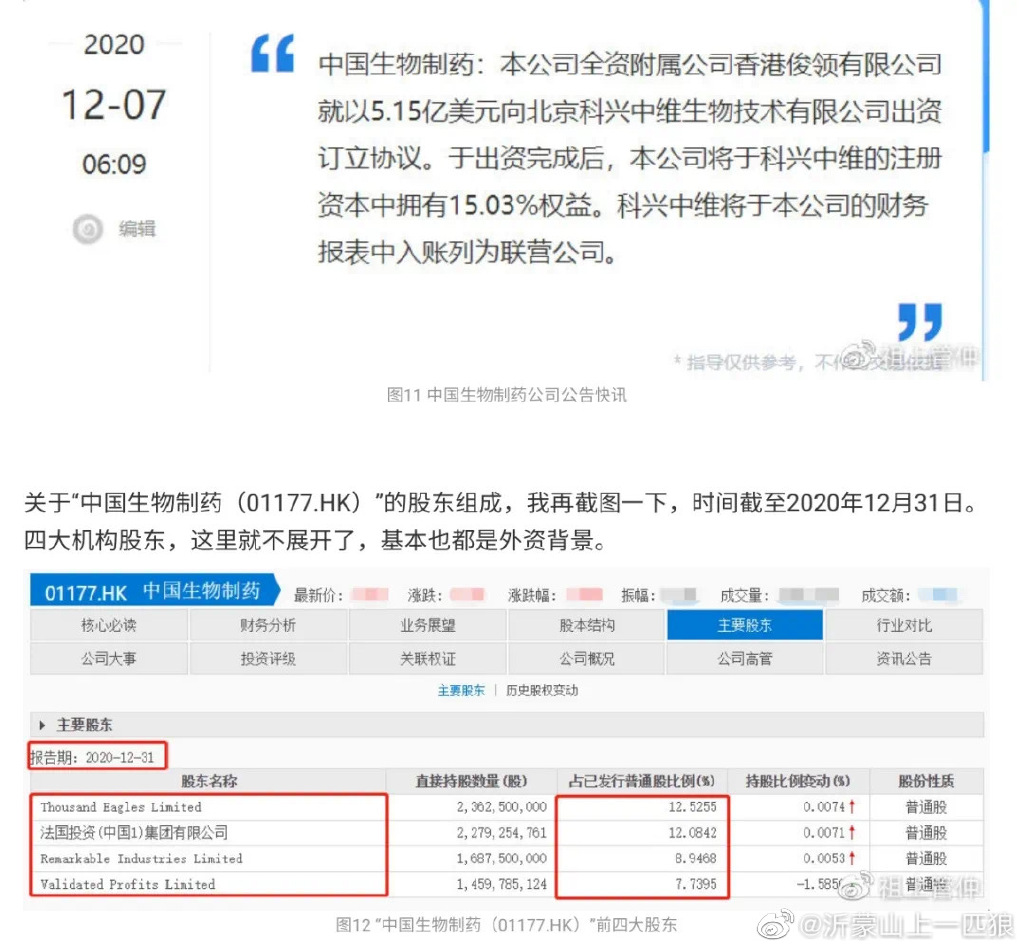Click the 占已发行普通股比例(%) column header
Screen dimensions: 1024x950
(x=642, y=781)
